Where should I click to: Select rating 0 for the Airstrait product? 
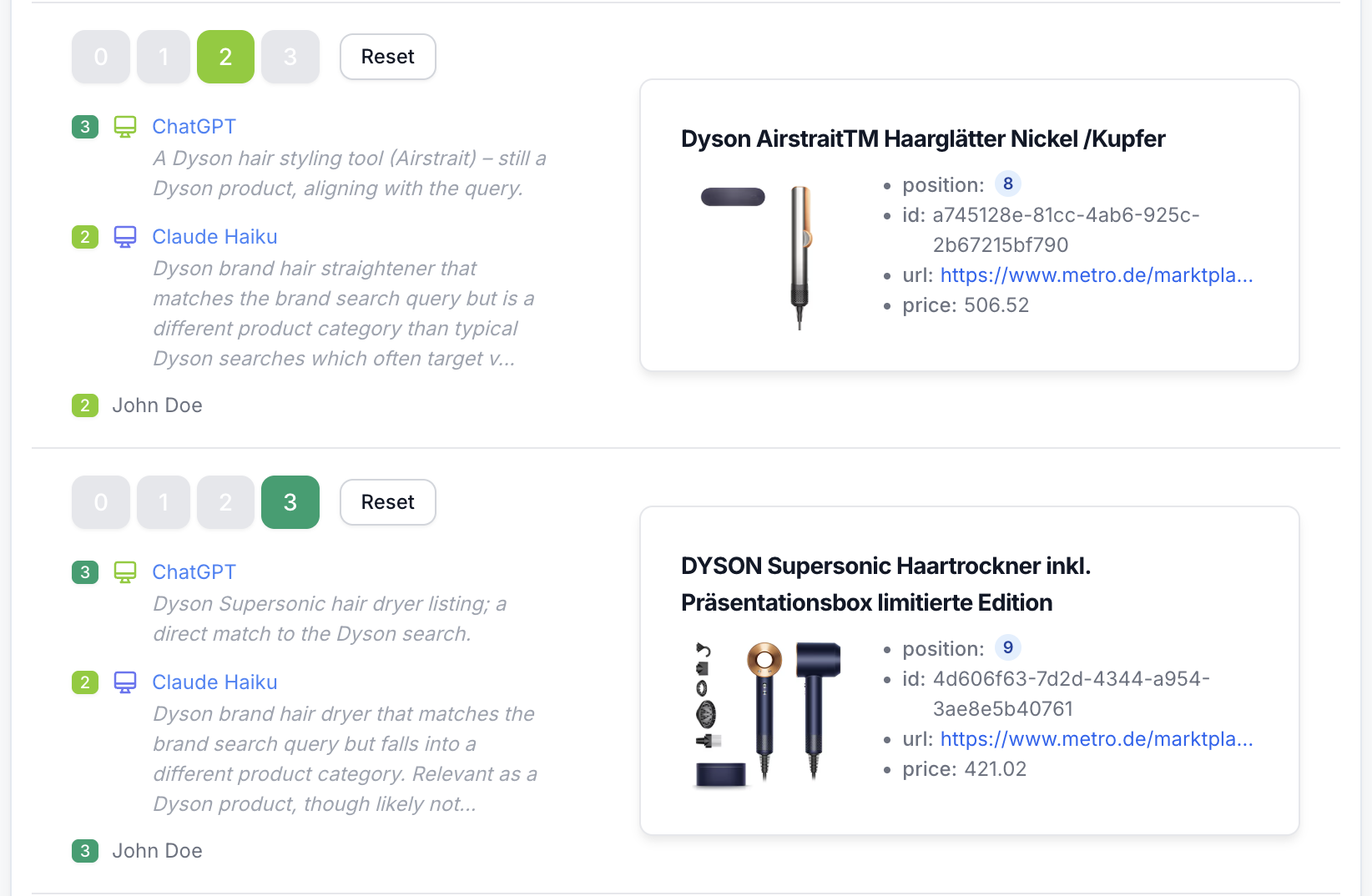point(100,56)
